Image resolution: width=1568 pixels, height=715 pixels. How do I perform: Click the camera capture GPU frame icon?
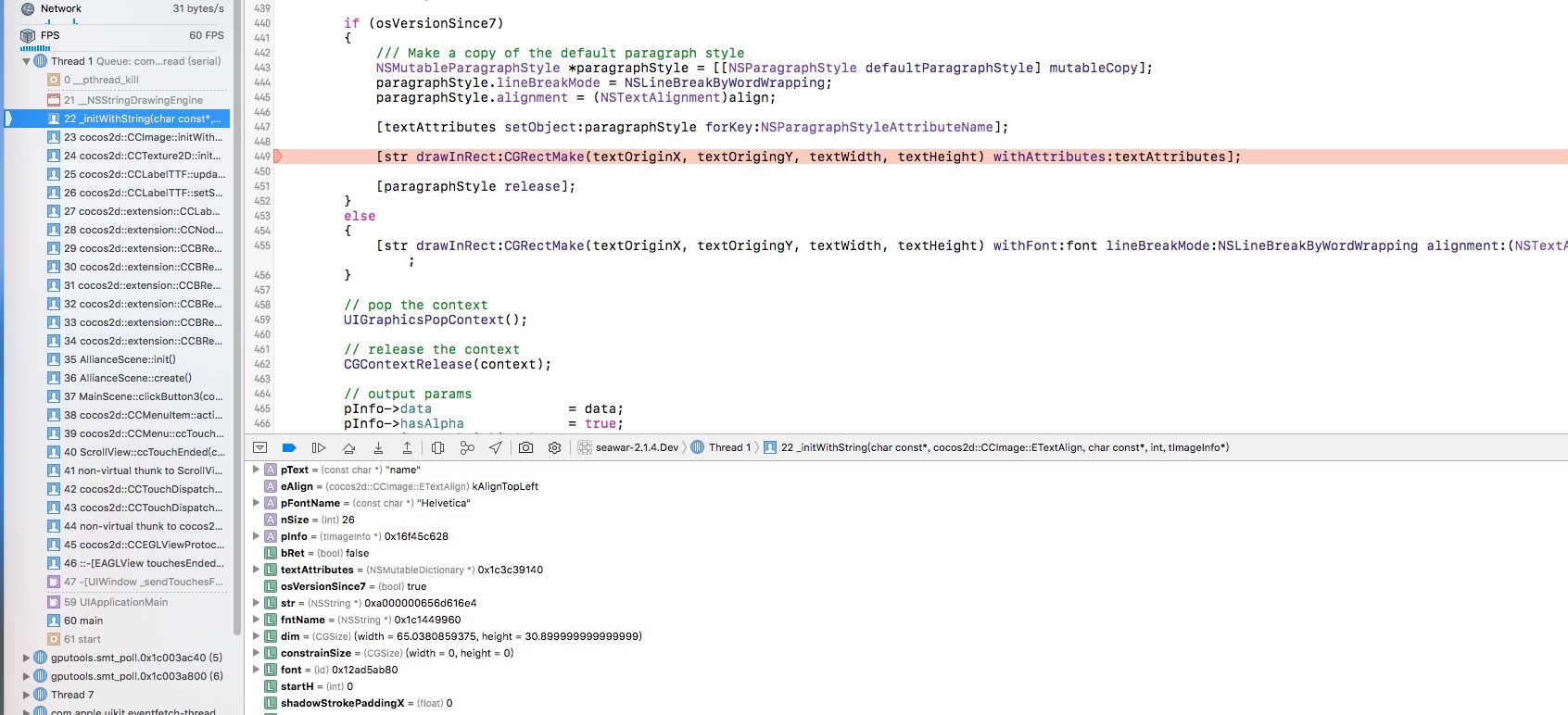(x=525, y=447)
